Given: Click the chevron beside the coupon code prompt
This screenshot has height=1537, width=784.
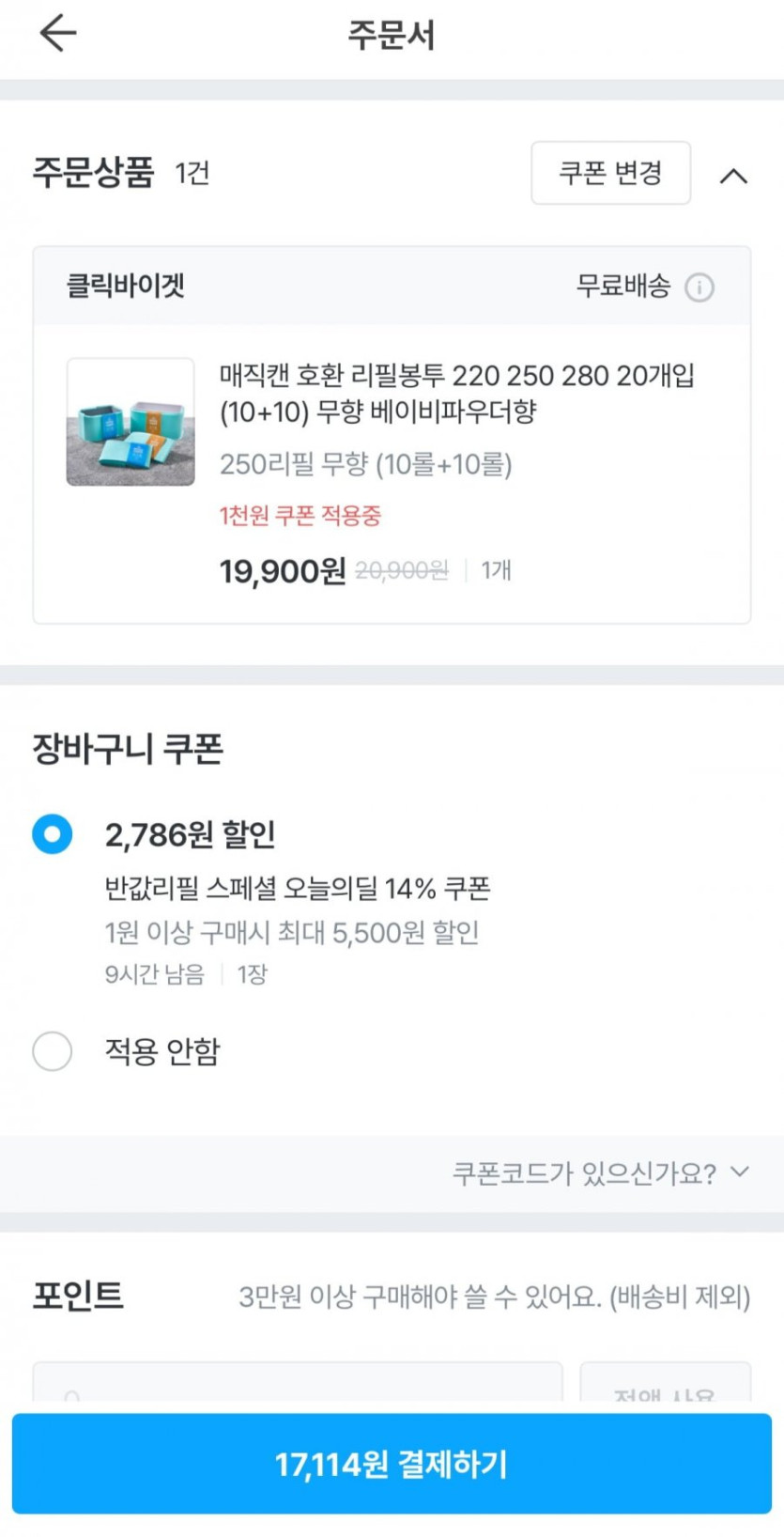Looking at the screenshot, I should coord(740,1172).
